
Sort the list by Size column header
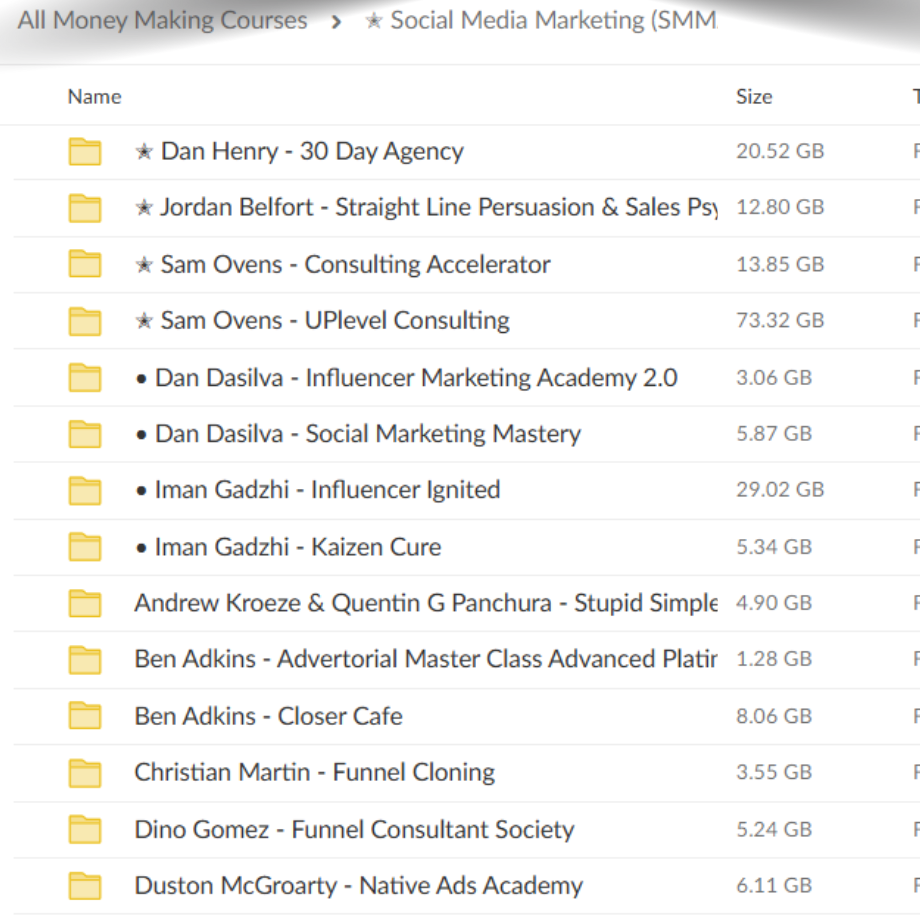pos(754,97)
